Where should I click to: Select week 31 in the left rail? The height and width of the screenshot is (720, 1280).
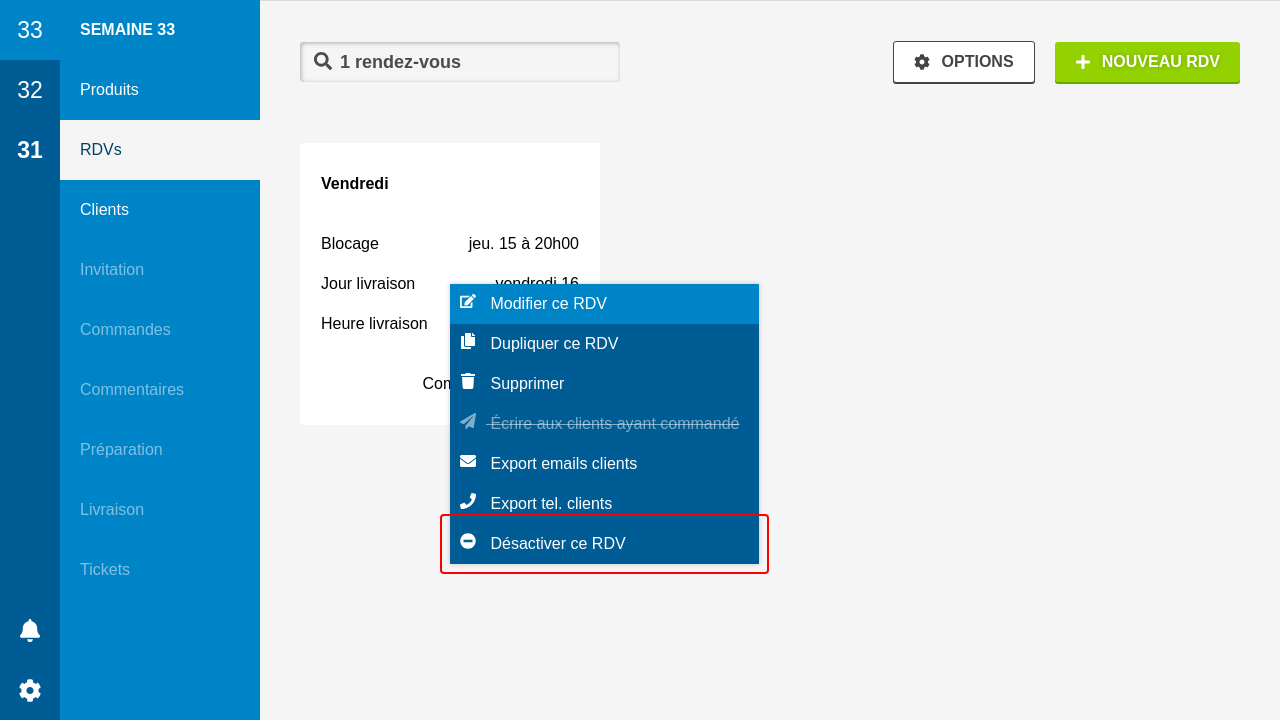click(x=30, y=150)
